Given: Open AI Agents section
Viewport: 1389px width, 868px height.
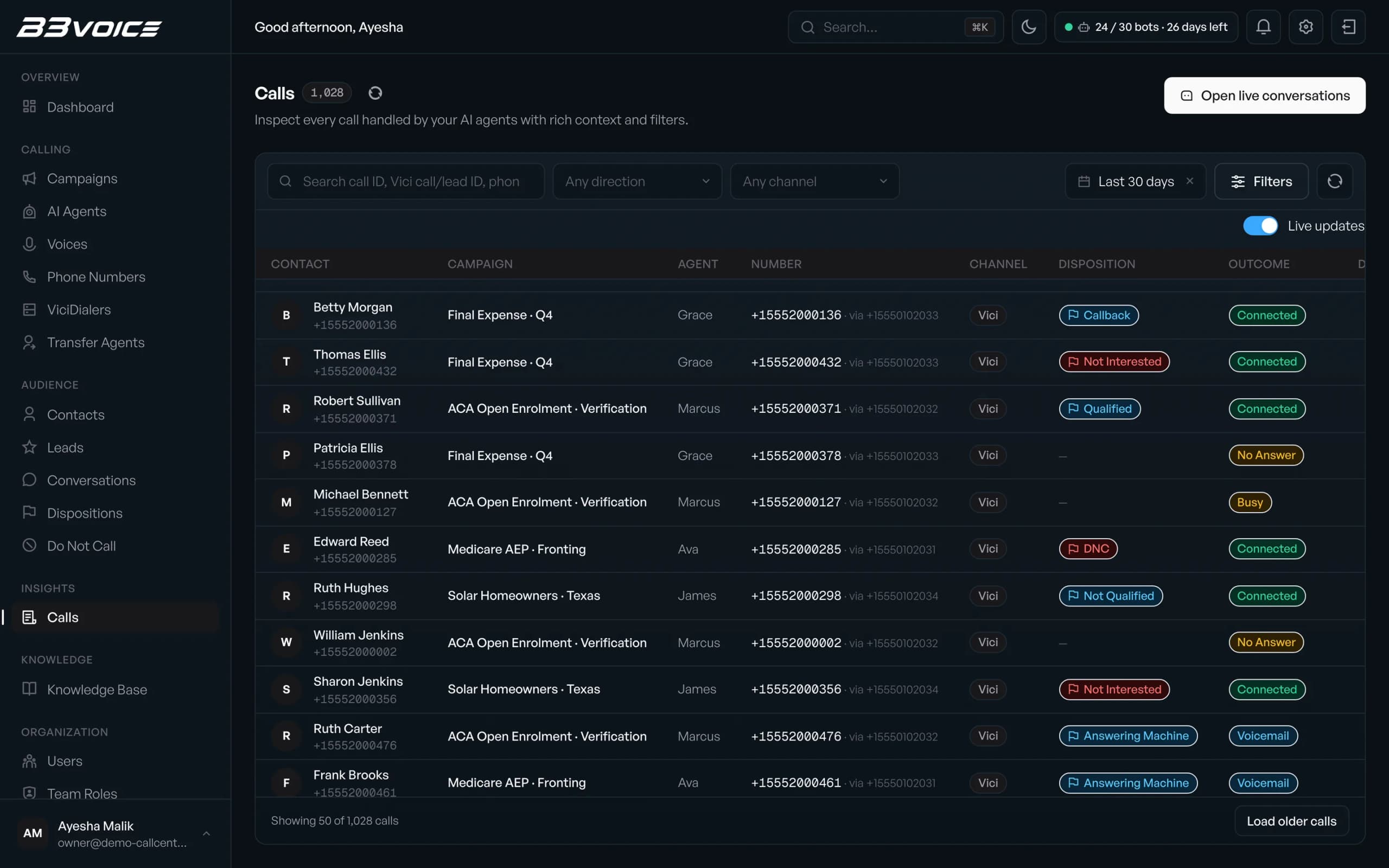Looking at the screenshot, I should click(115, 211).
